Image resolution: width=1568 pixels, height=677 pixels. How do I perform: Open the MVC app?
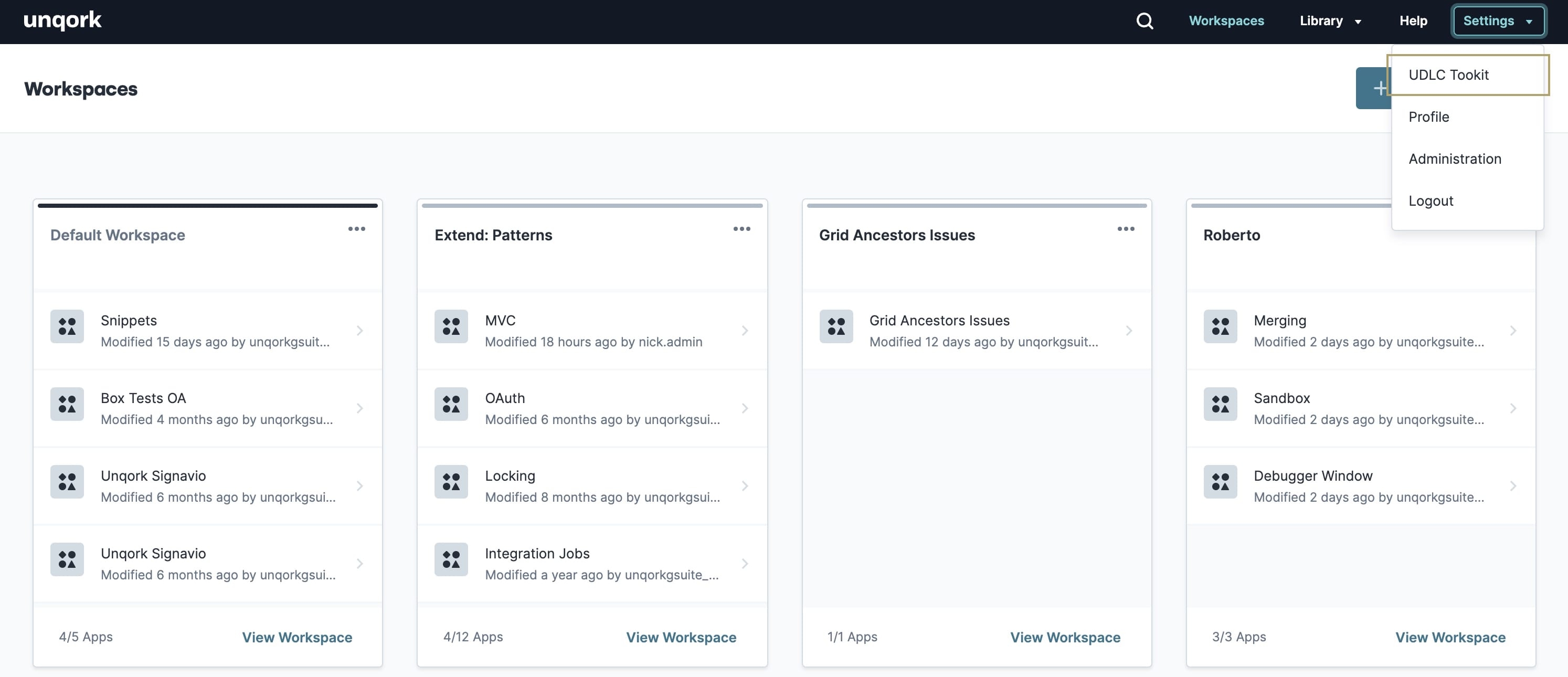(x=591, y=331)
